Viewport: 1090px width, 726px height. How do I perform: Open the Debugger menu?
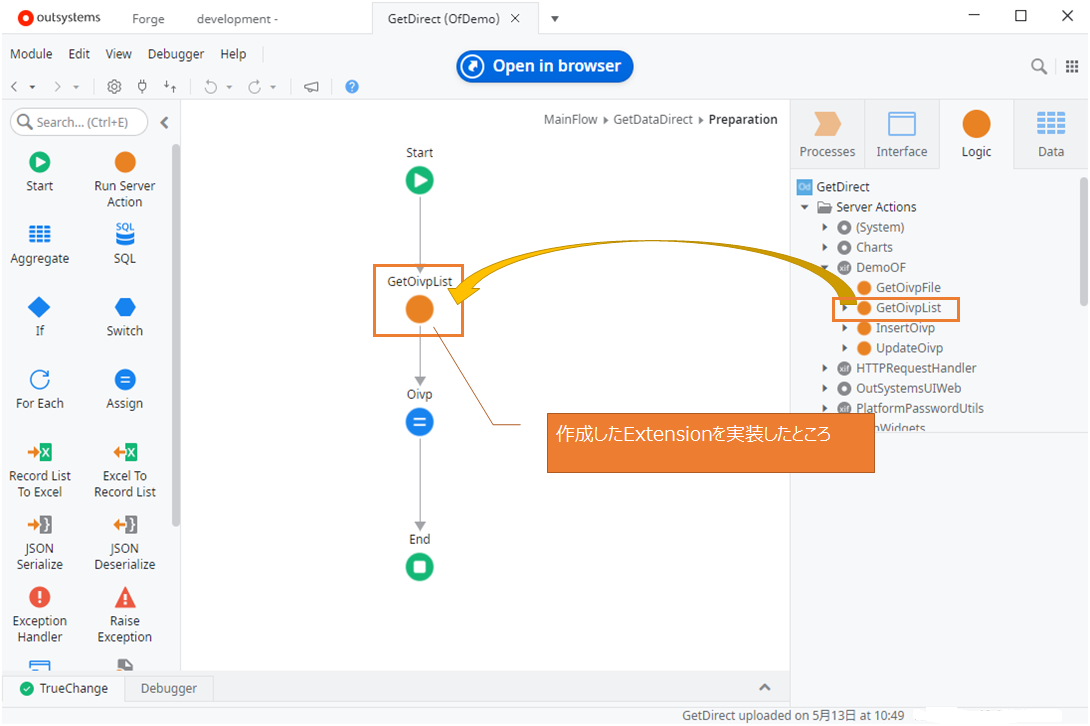[175, 54]
